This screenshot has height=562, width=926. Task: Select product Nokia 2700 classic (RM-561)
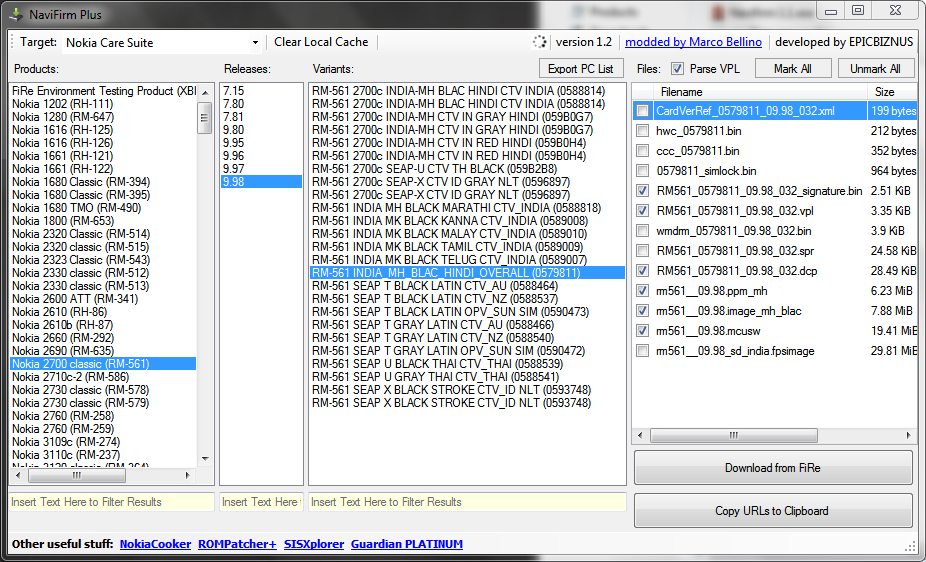tap(103, 364)
